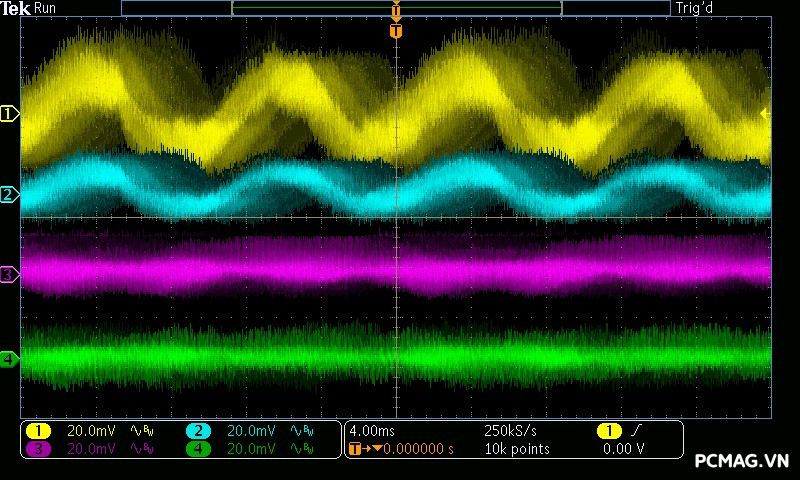Click the 10k points record length
800x480 pixels.
click(x=516, y=449)
